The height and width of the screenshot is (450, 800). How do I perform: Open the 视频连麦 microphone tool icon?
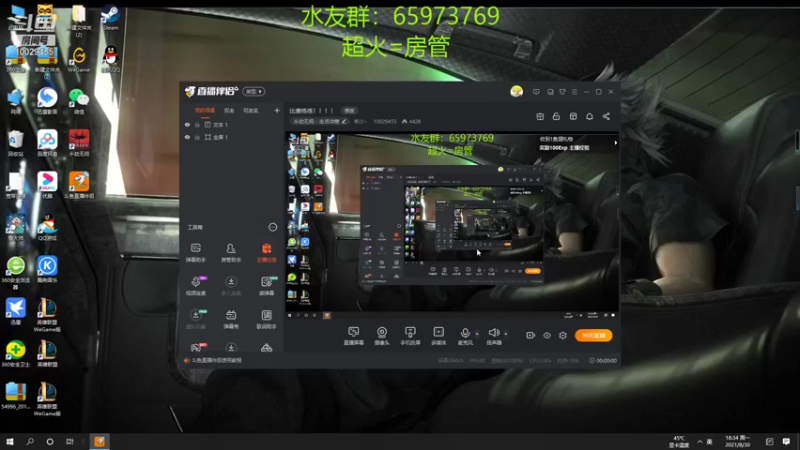coord(195,286)
